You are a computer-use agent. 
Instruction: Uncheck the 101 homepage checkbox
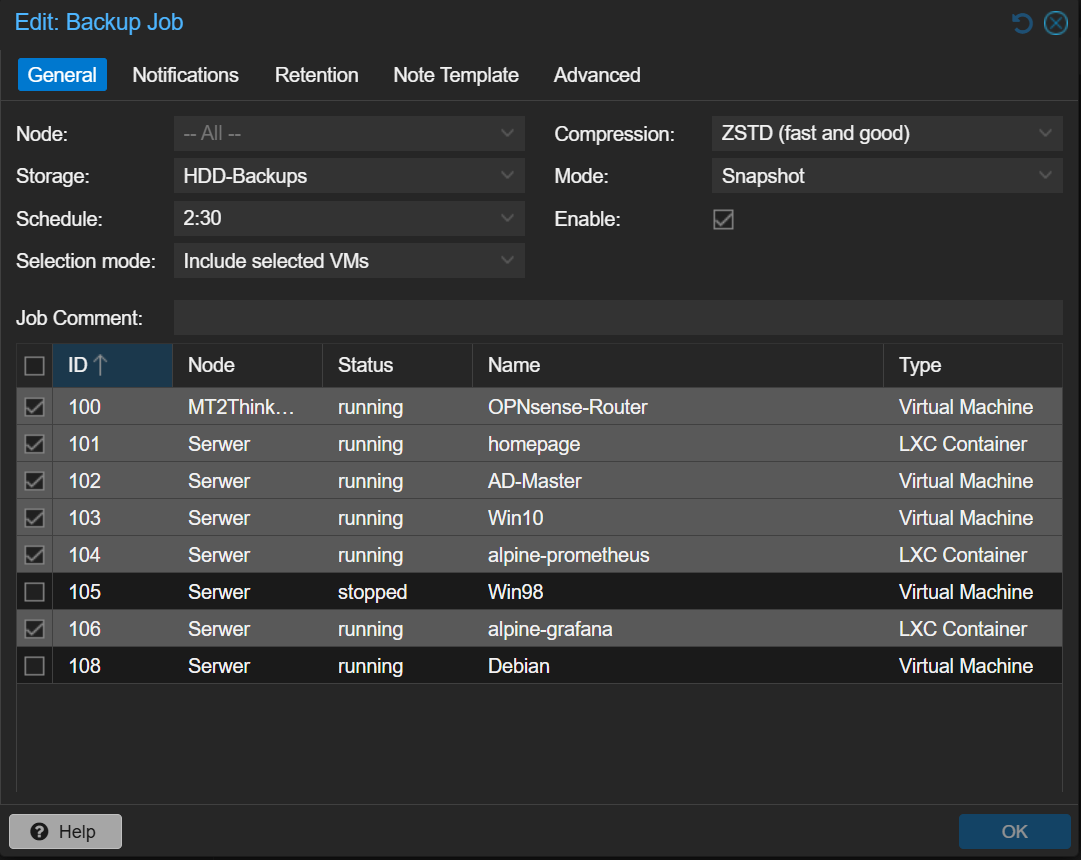(x=34, y=443)
